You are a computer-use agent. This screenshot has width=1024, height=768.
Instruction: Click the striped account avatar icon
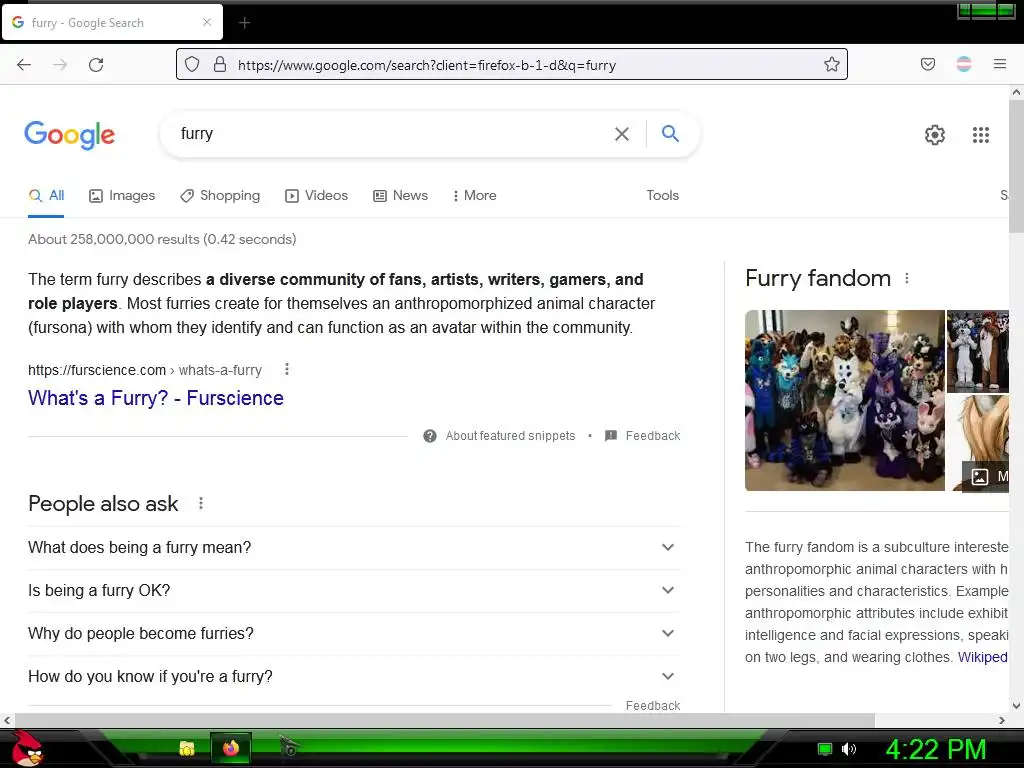pyautogui.click(x=964, y=64)
